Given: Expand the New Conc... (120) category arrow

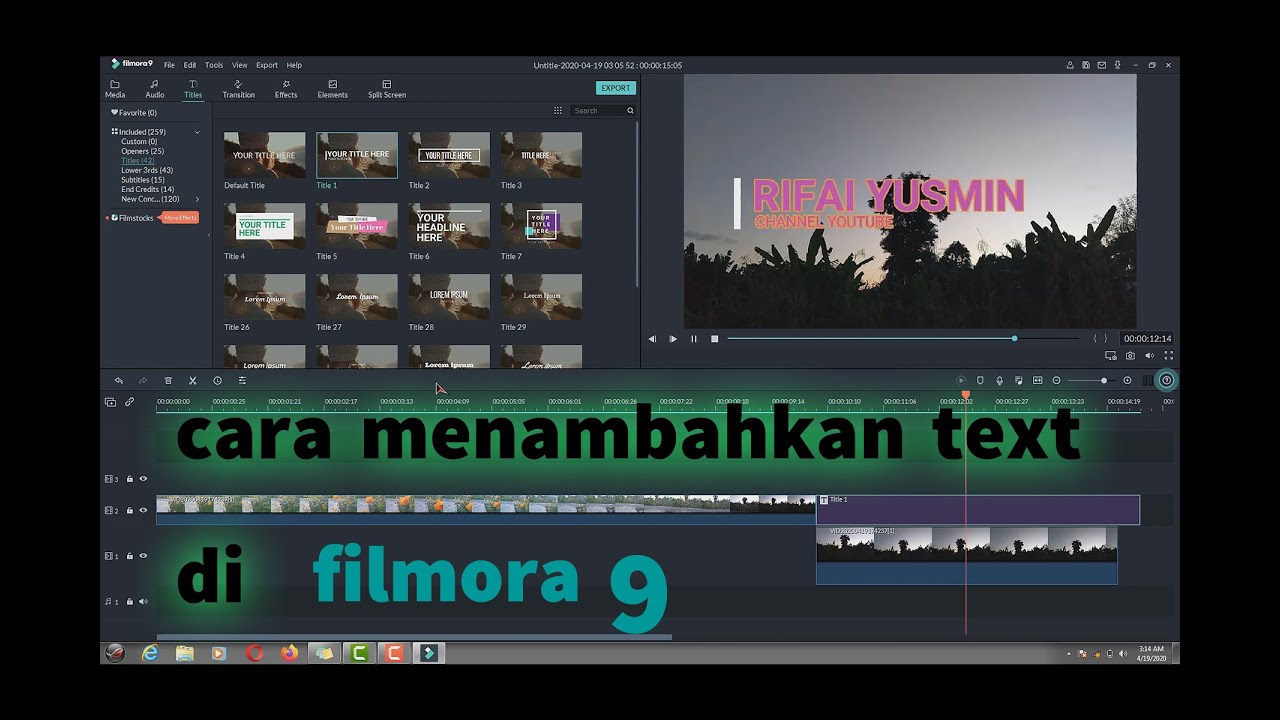Looking at the screenshot, I should tap(197, 199).
